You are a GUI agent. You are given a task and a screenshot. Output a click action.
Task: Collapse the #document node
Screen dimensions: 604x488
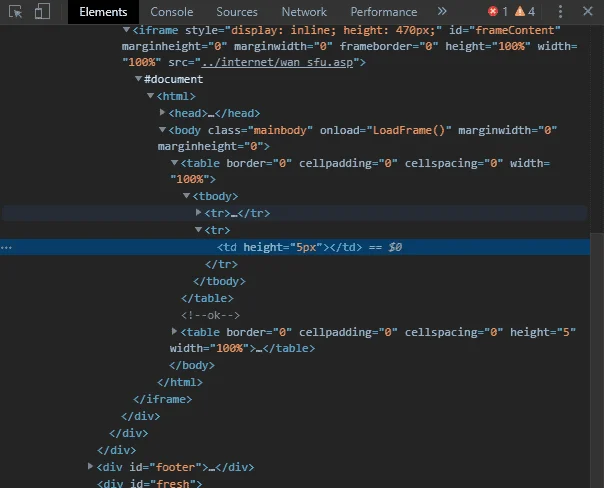(x=138, y=79)
